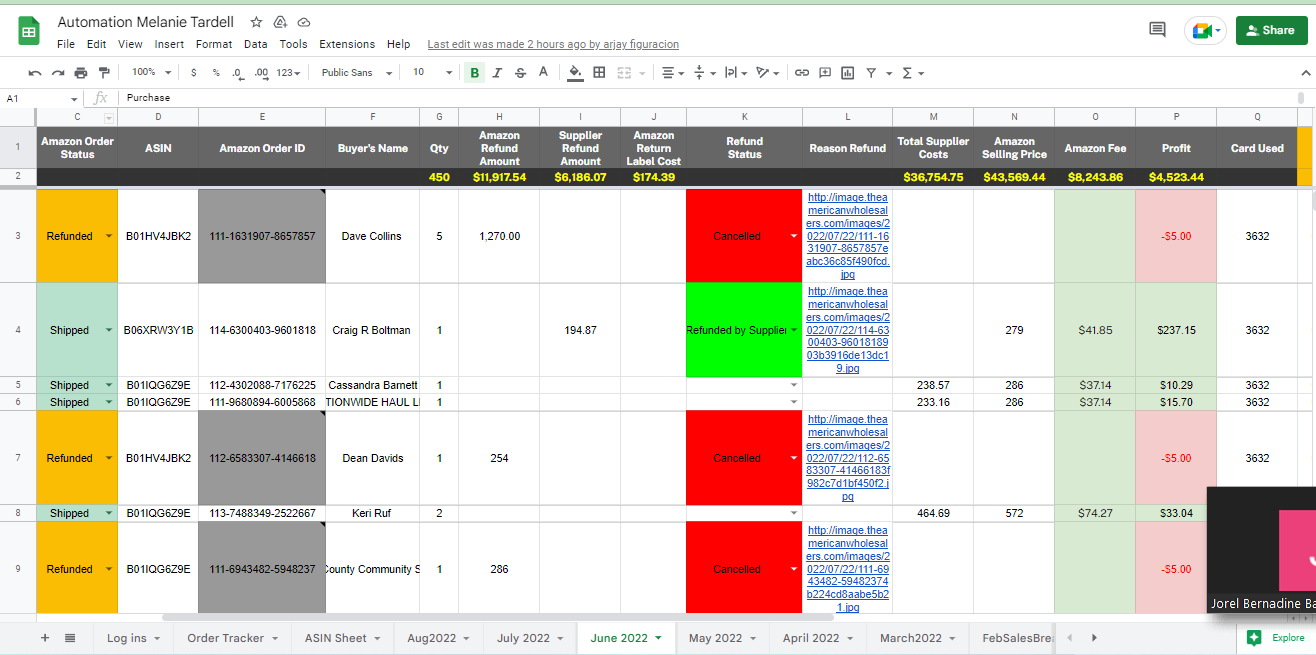The height and width of the screenshot is (655, 1316).
Task: Open the Extensions menu
Action: (347, 44)
